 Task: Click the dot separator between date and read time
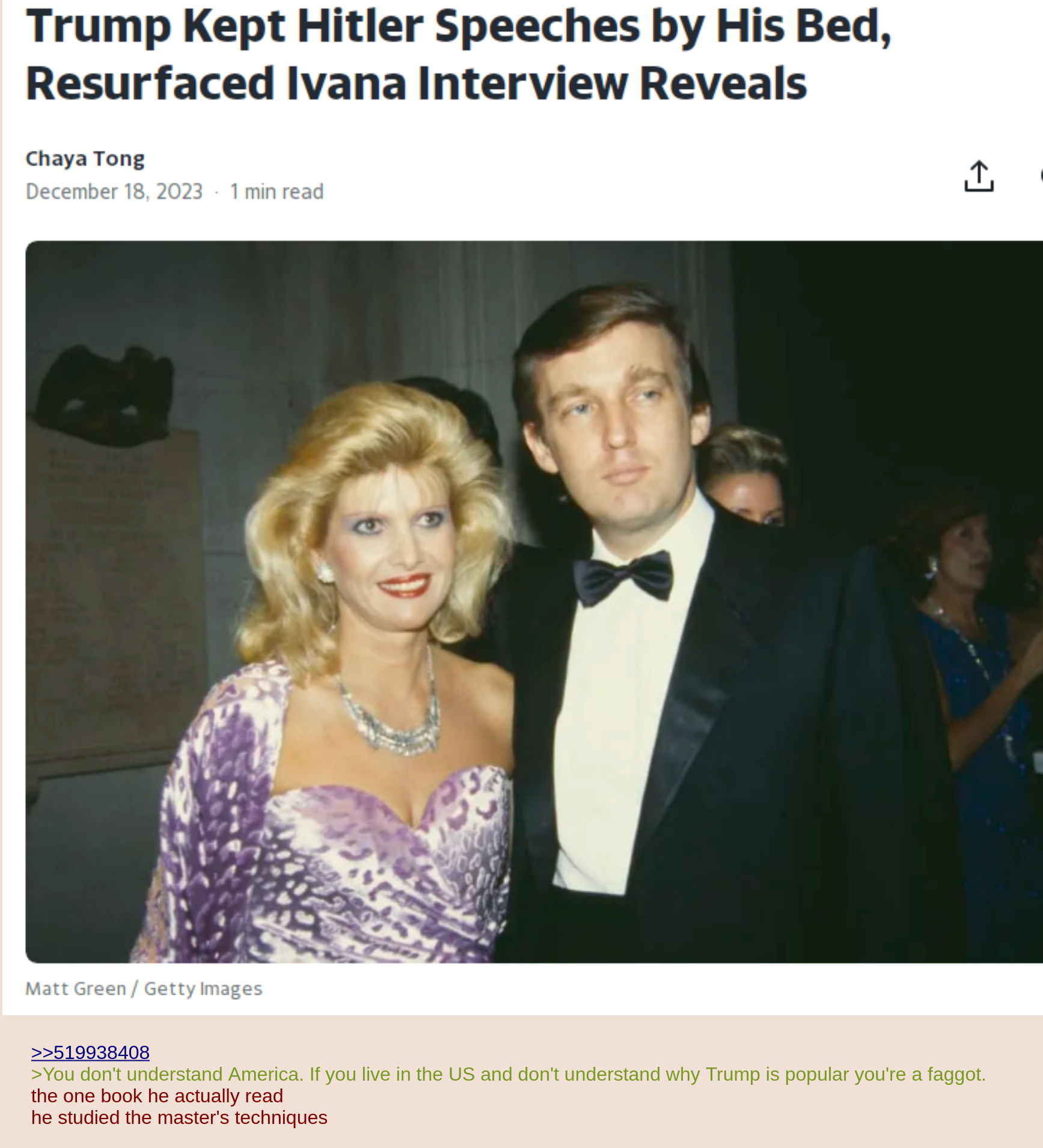216,192
